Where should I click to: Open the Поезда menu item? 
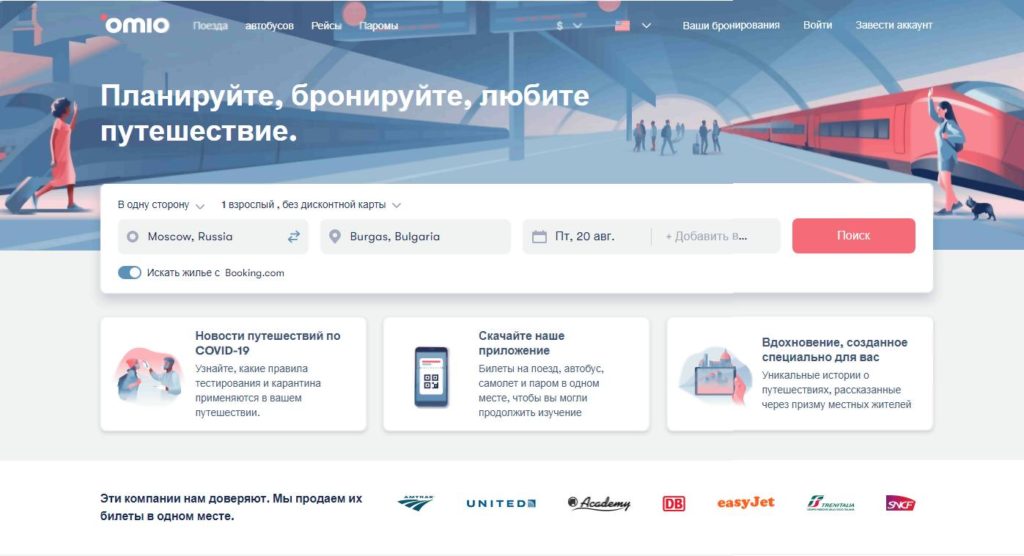coord(210,25)
